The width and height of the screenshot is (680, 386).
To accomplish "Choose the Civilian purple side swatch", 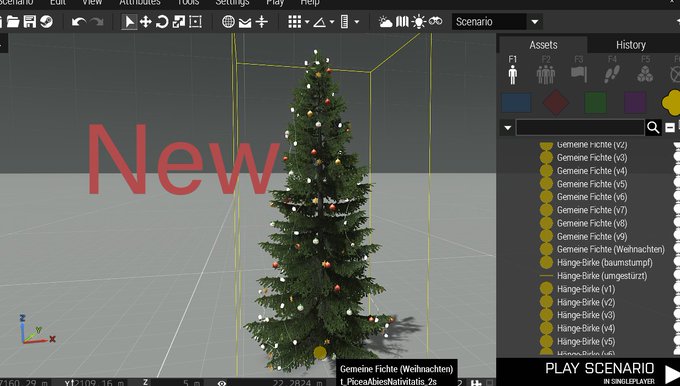I will (635, 103).
